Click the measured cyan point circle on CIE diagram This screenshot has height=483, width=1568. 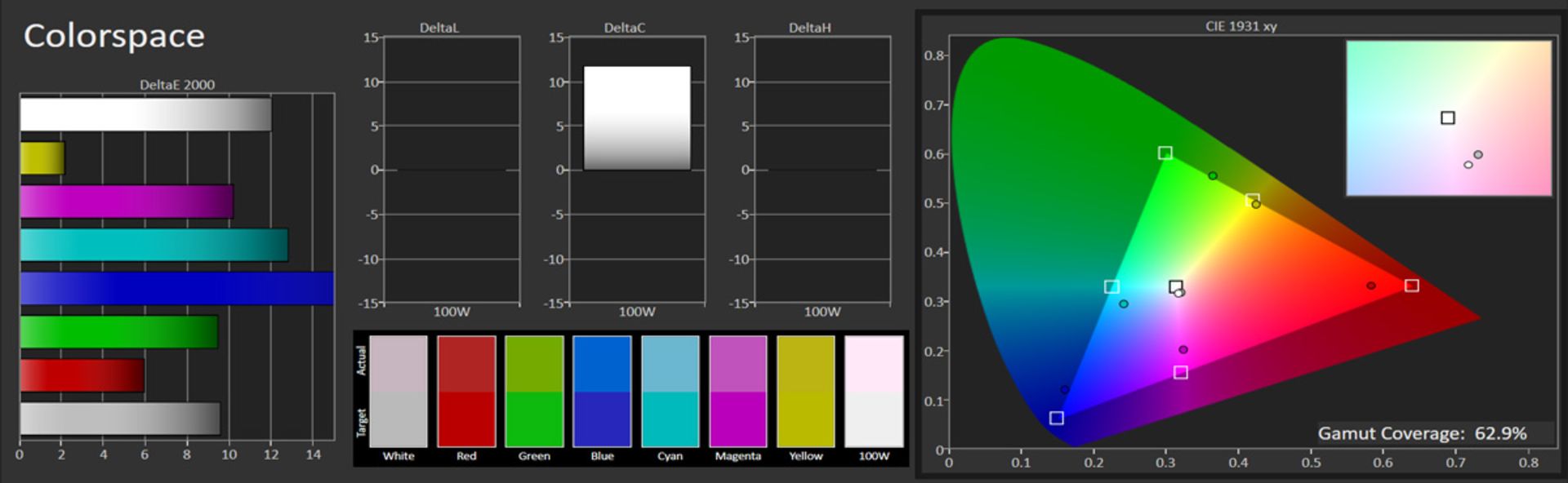point(1124,304)
